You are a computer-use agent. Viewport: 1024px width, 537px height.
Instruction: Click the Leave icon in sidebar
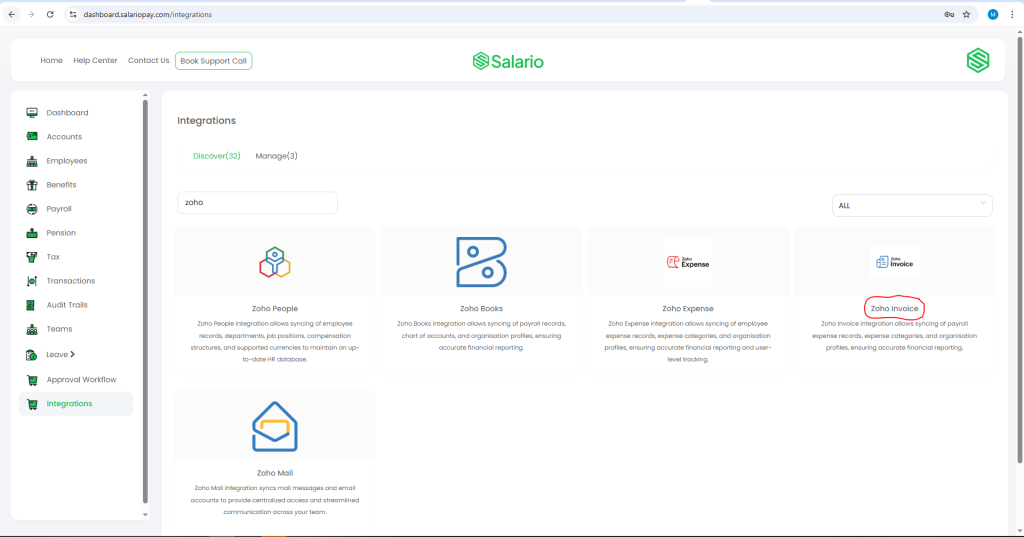tap(31, 355)
